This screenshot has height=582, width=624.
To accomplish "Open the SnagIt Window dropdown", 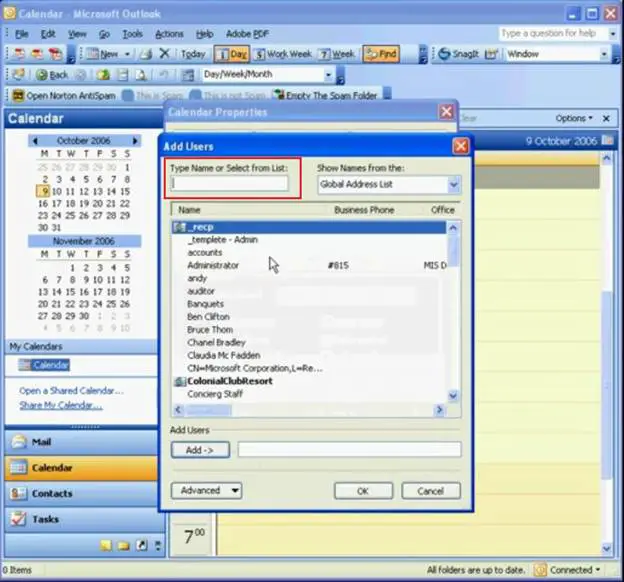I will 604,54.
